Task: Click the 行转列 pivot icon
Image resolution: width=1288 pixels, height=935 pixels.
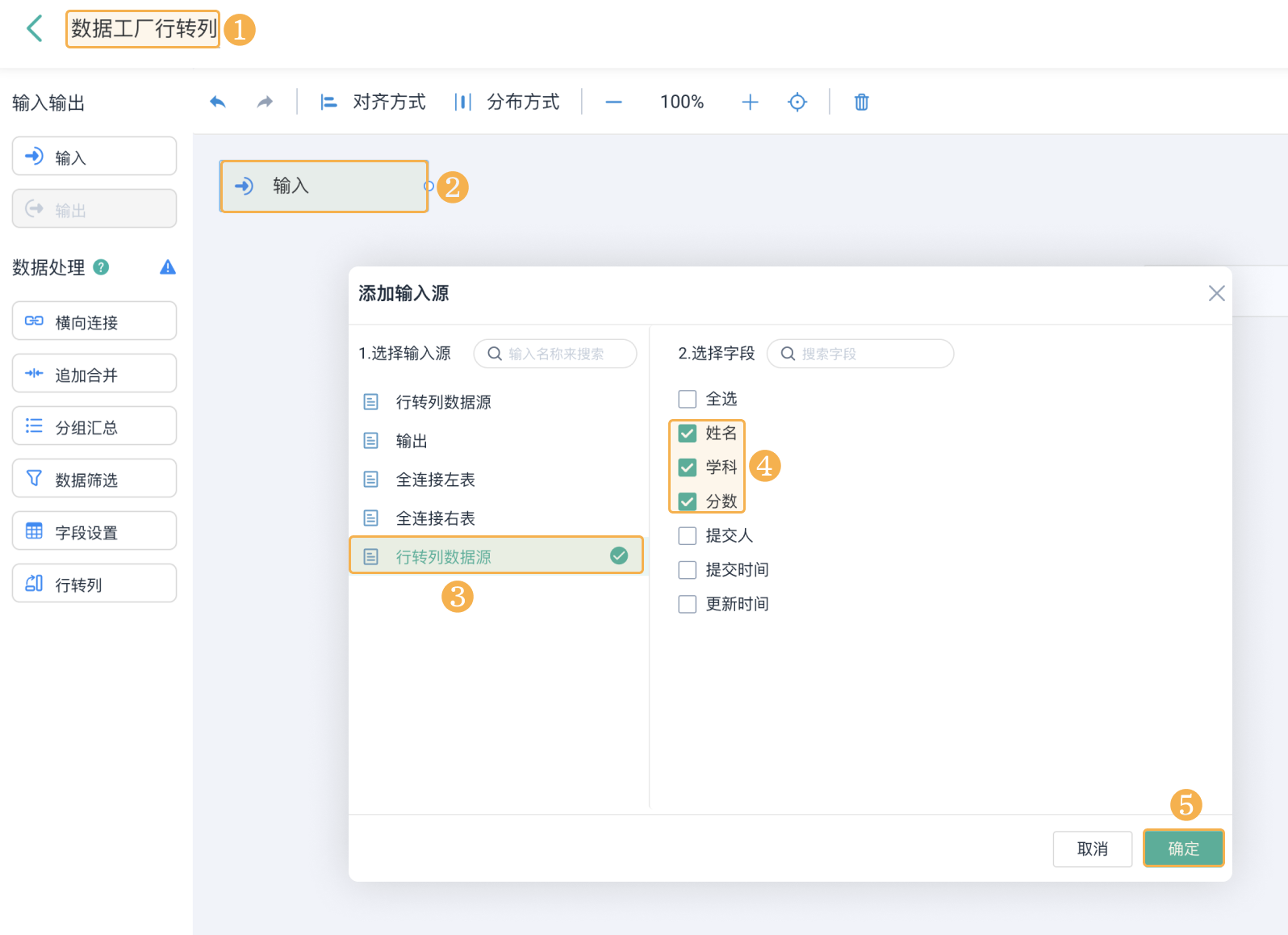Action: coord(34,583)
